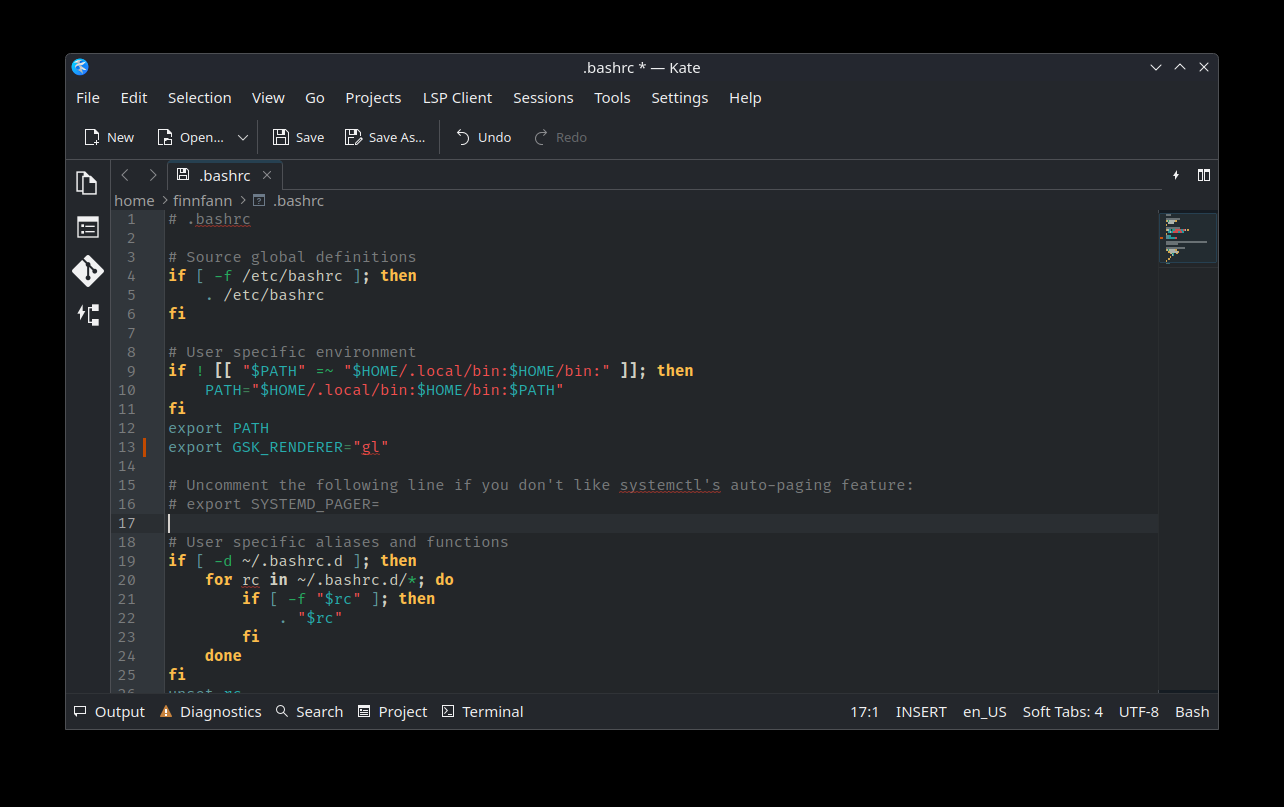Image resolution: width=1284 pixels, height=807 pixels.
Task: Open the View menu
Action: [x=268, y=97]
